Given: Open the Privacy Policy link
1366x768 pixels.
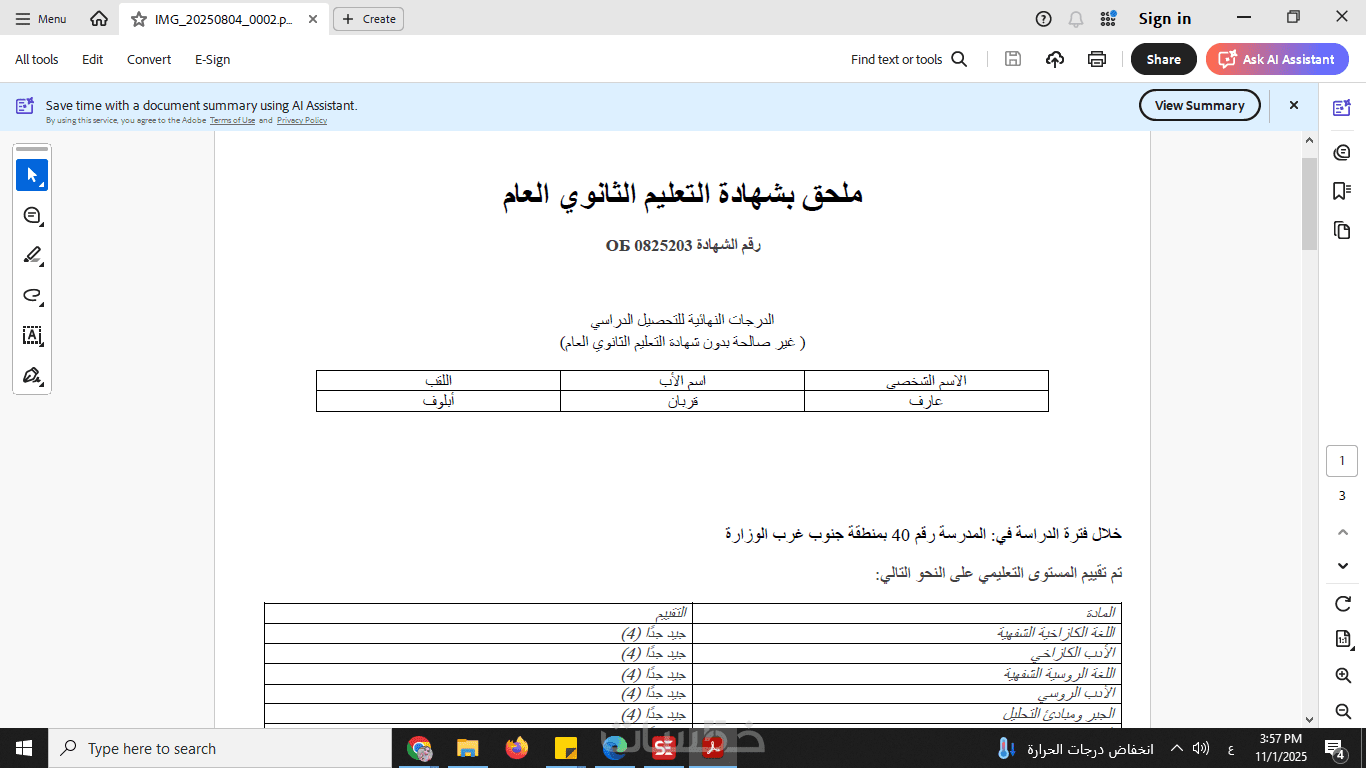Looking at the screenshot, I should pyautogui.click(x=302, y=120).
